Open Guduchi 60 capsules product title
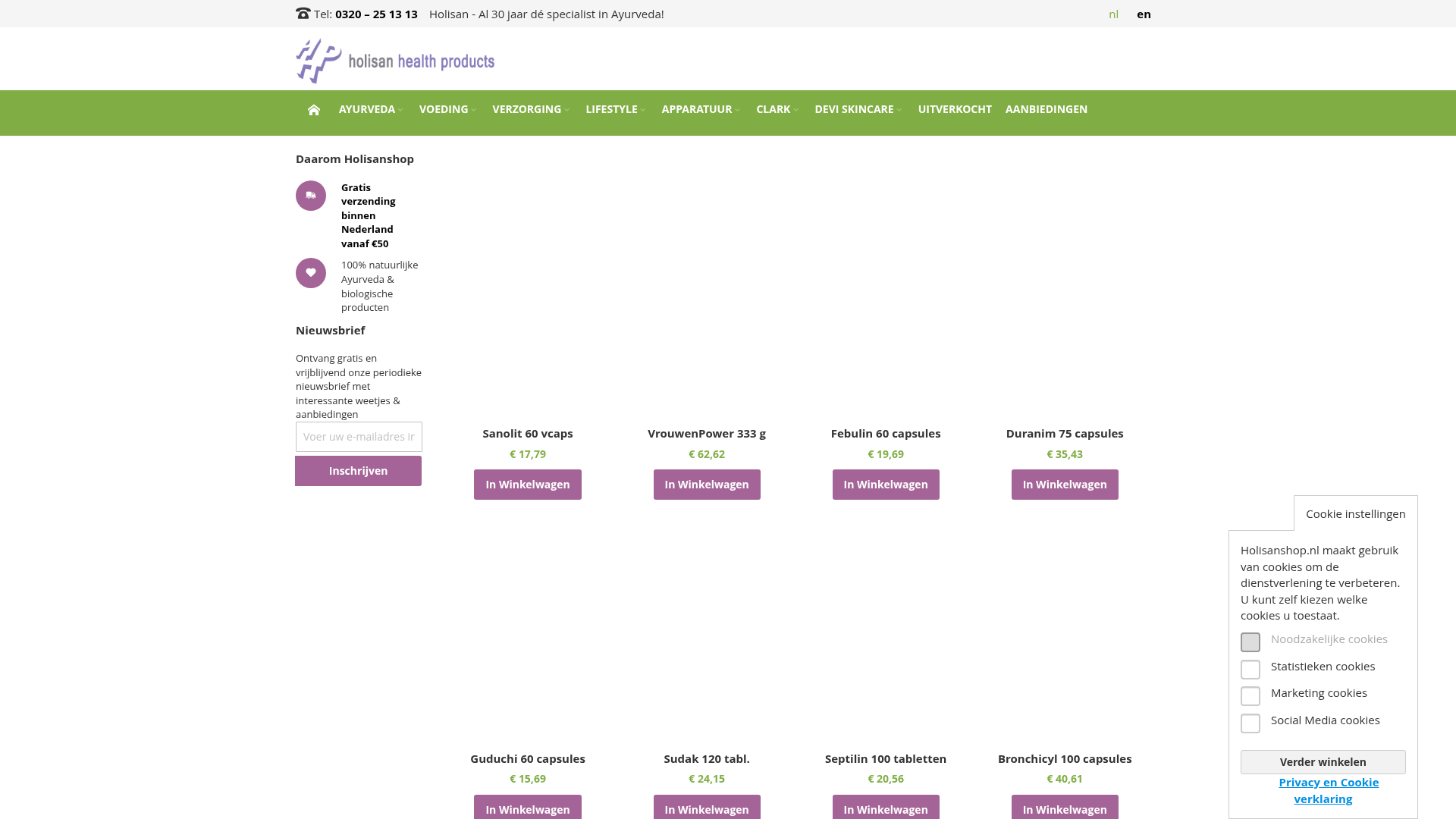This screenshot has width=1456, height=819. click(x=528, y=759)
